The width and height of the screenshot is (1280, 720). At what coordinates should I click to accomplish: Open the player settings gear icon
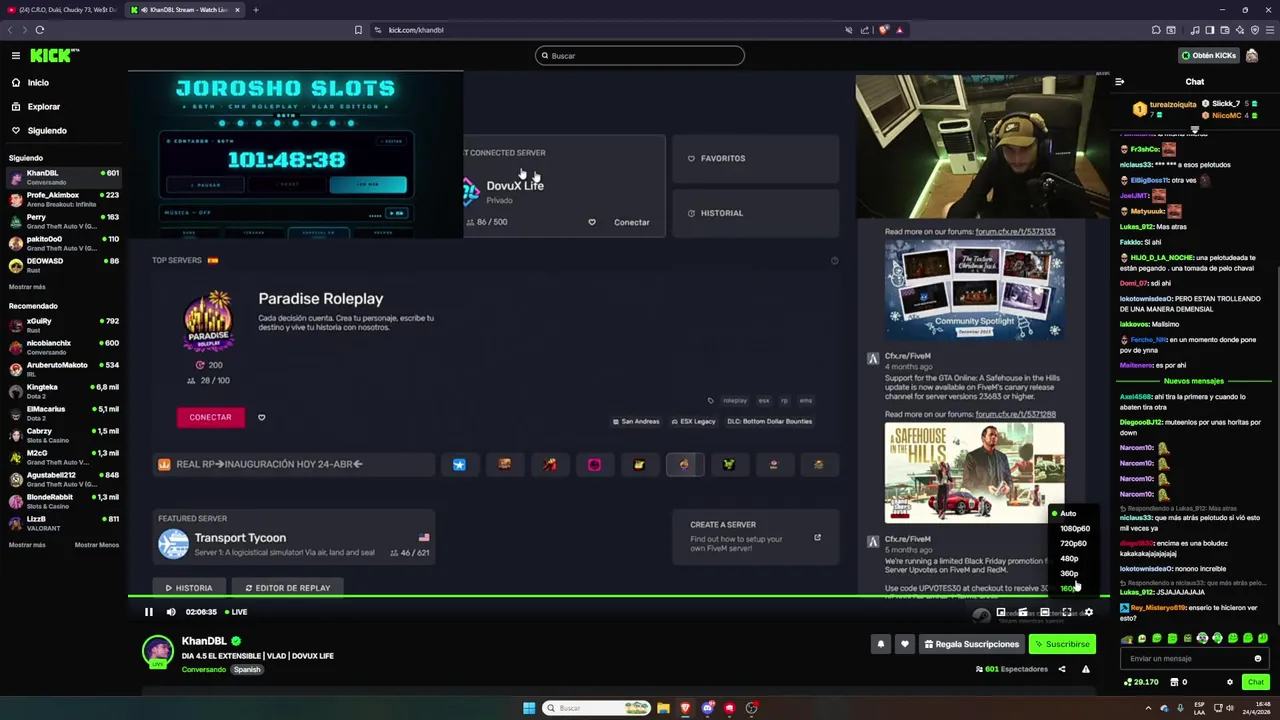pyautogui.click(x=1088, y=612)
